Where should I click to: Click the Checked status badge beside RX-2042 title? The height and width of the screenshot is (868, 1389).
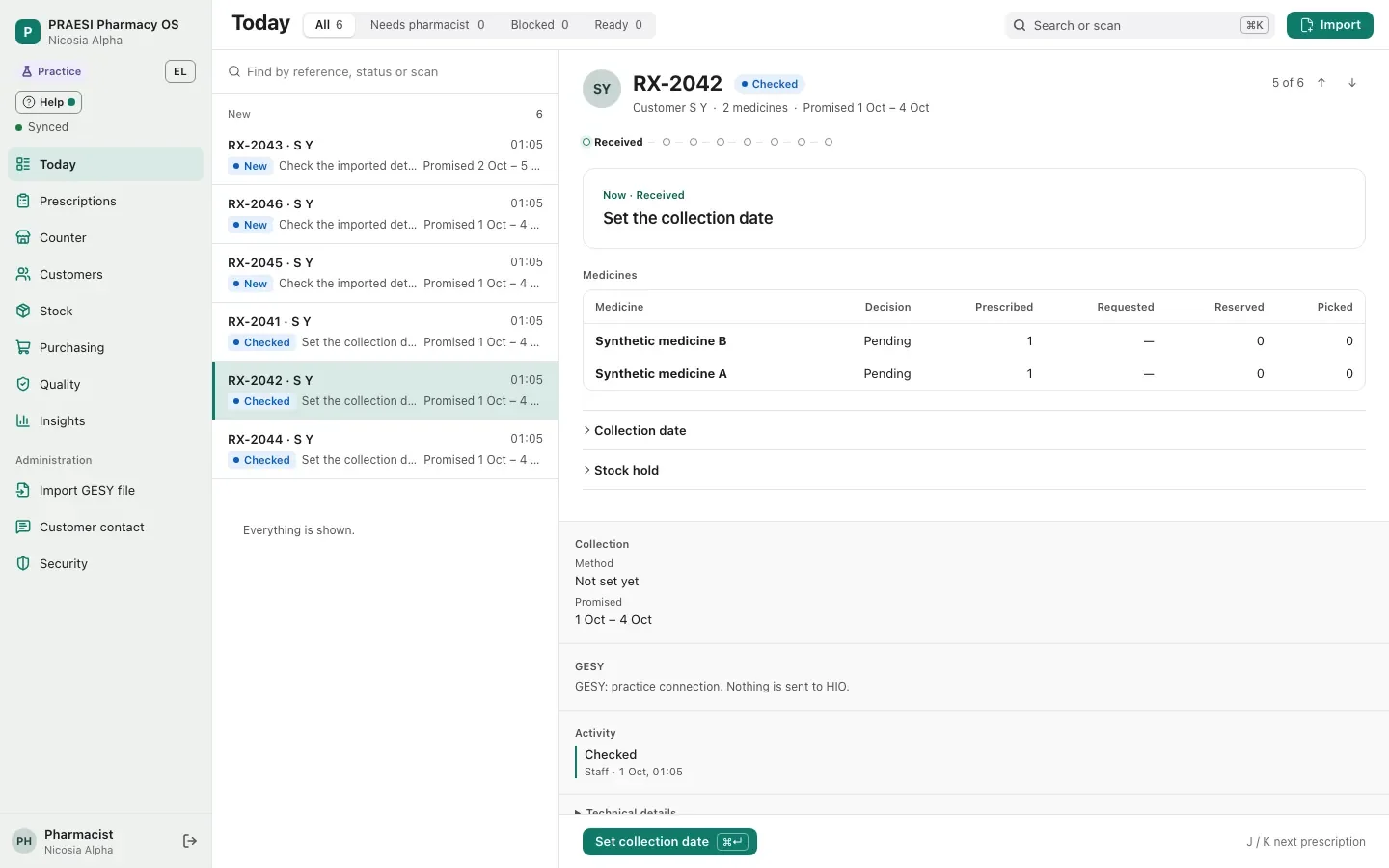coord(770,84)
